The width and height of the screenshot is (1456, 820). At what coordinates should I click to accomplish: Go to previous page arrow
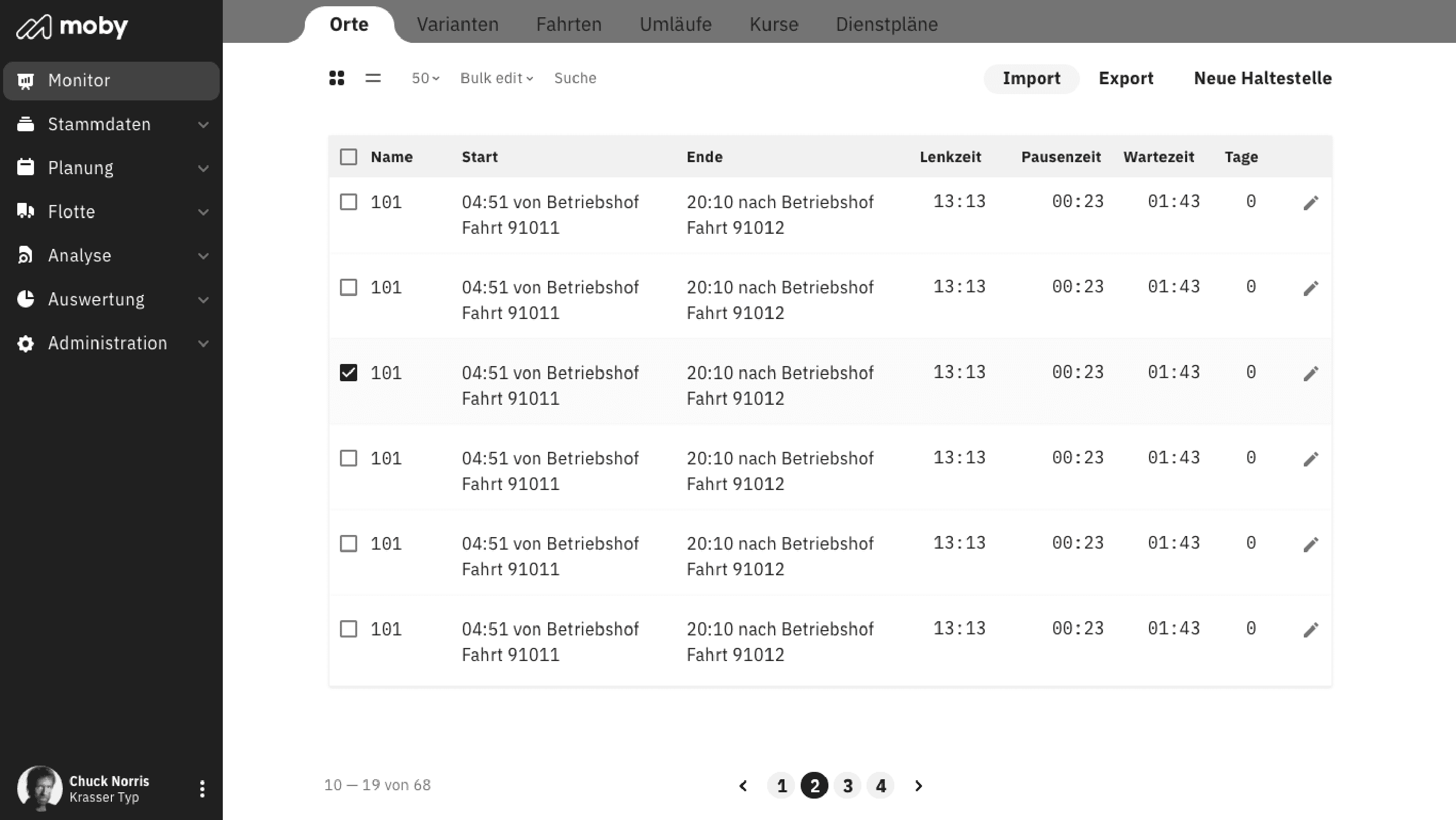click(x=743, y=785)
